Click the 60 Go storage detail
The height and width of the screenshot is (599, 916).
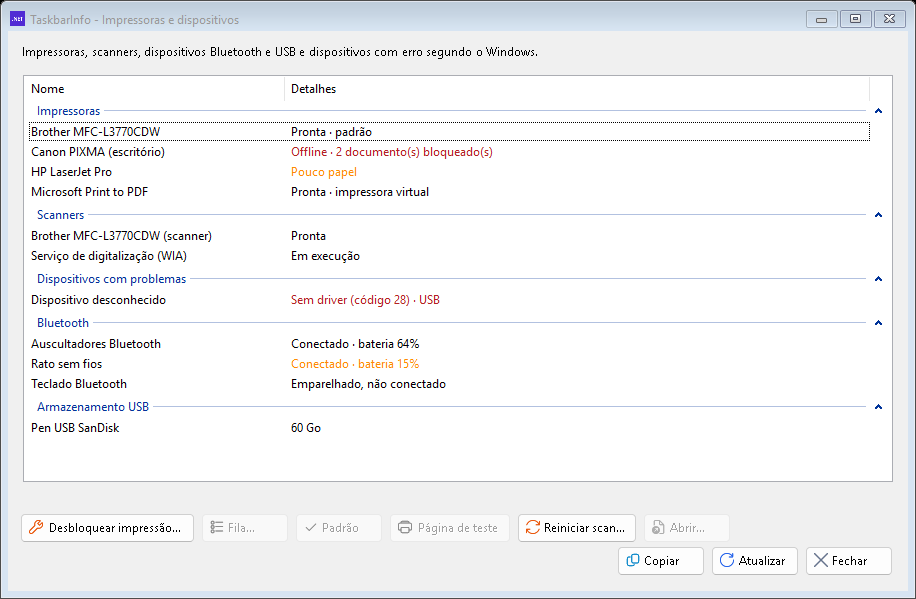click(306, 428)
